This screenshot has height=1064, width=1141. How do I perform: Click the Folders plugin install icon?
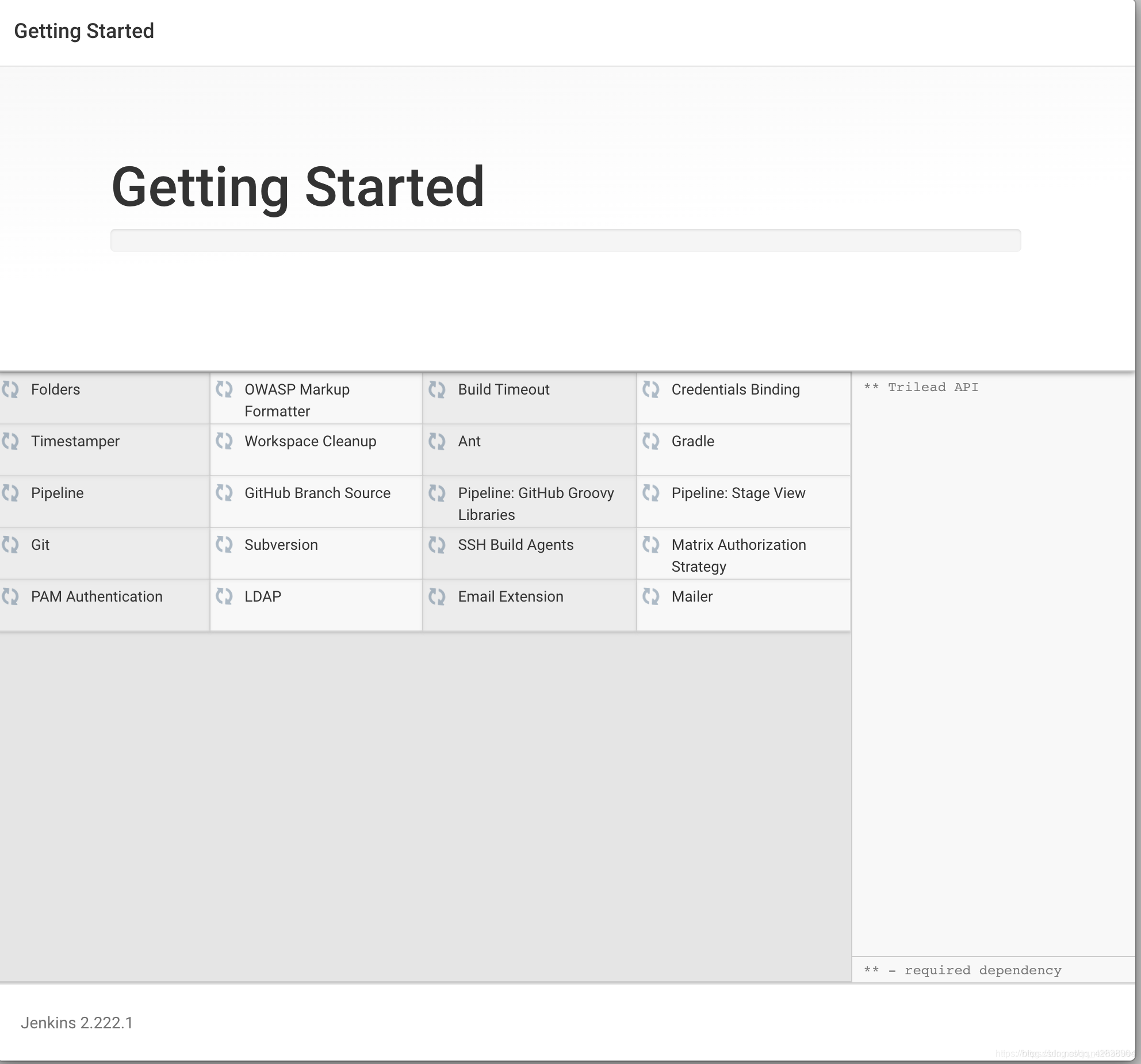[x=11, y=389]
